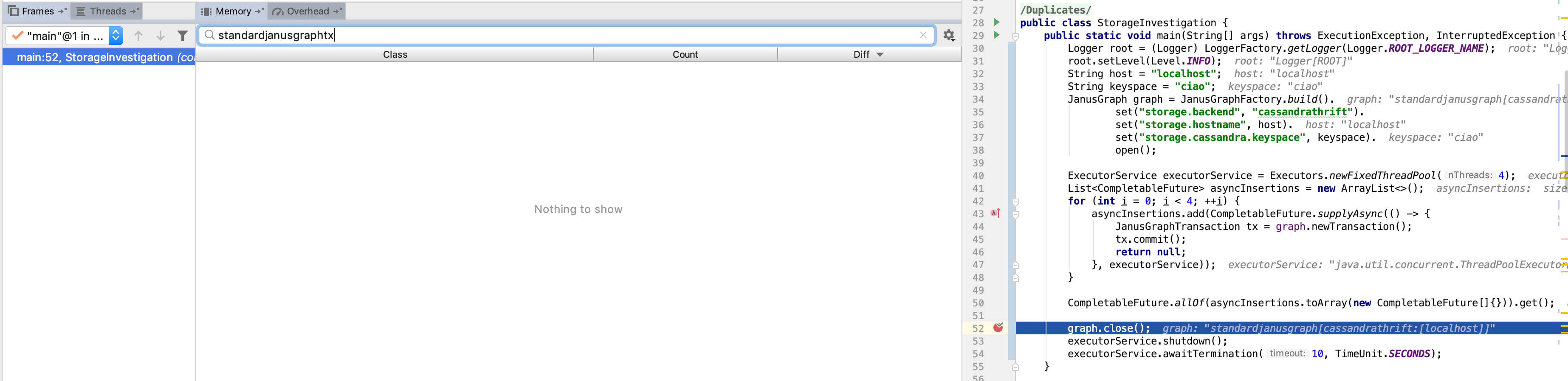Viewport: 1568px width, 381px height.
Task: Click the arrow icon beside the Threads tab
Action: tap(135, 11)
